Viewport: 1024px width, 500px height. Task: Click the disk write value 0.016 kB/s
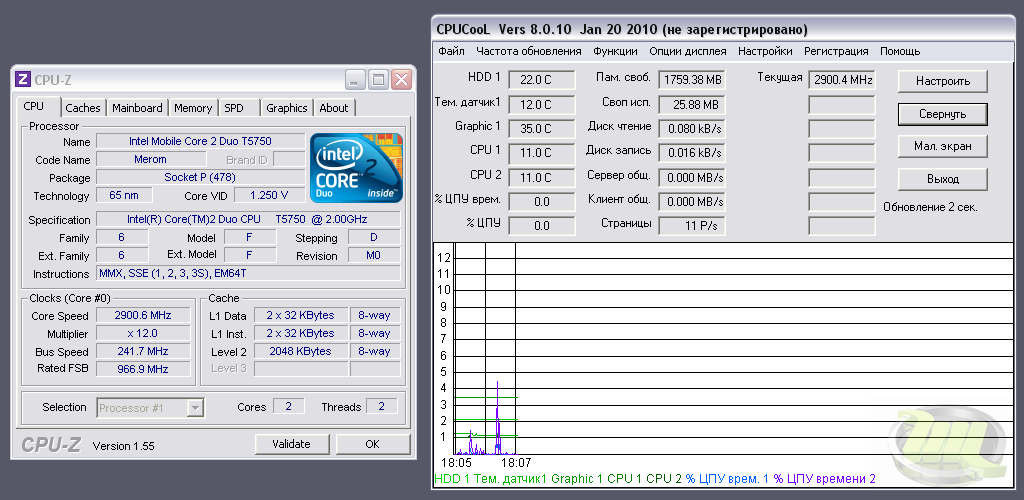pos(692,153)
